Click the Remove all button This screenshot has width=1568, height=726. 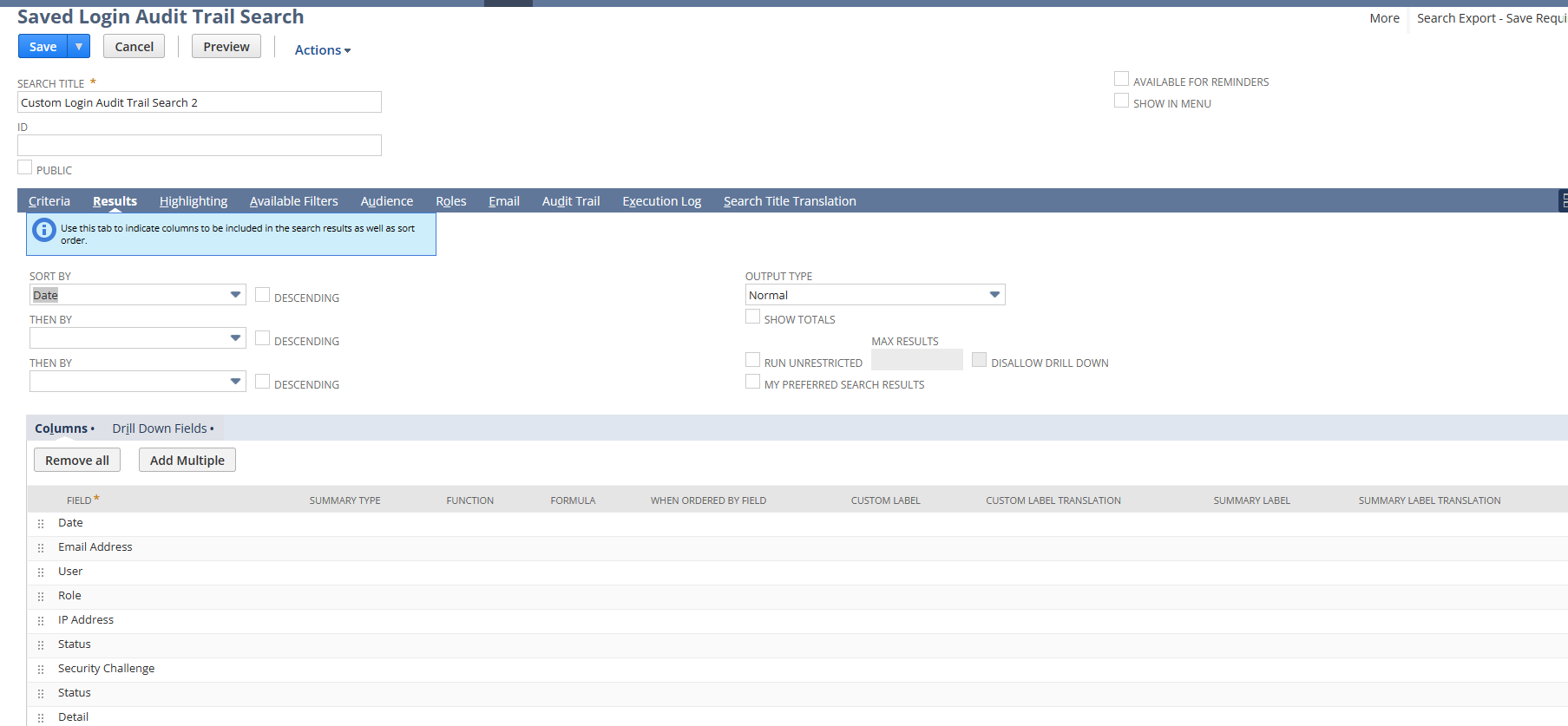coord(77,461)
